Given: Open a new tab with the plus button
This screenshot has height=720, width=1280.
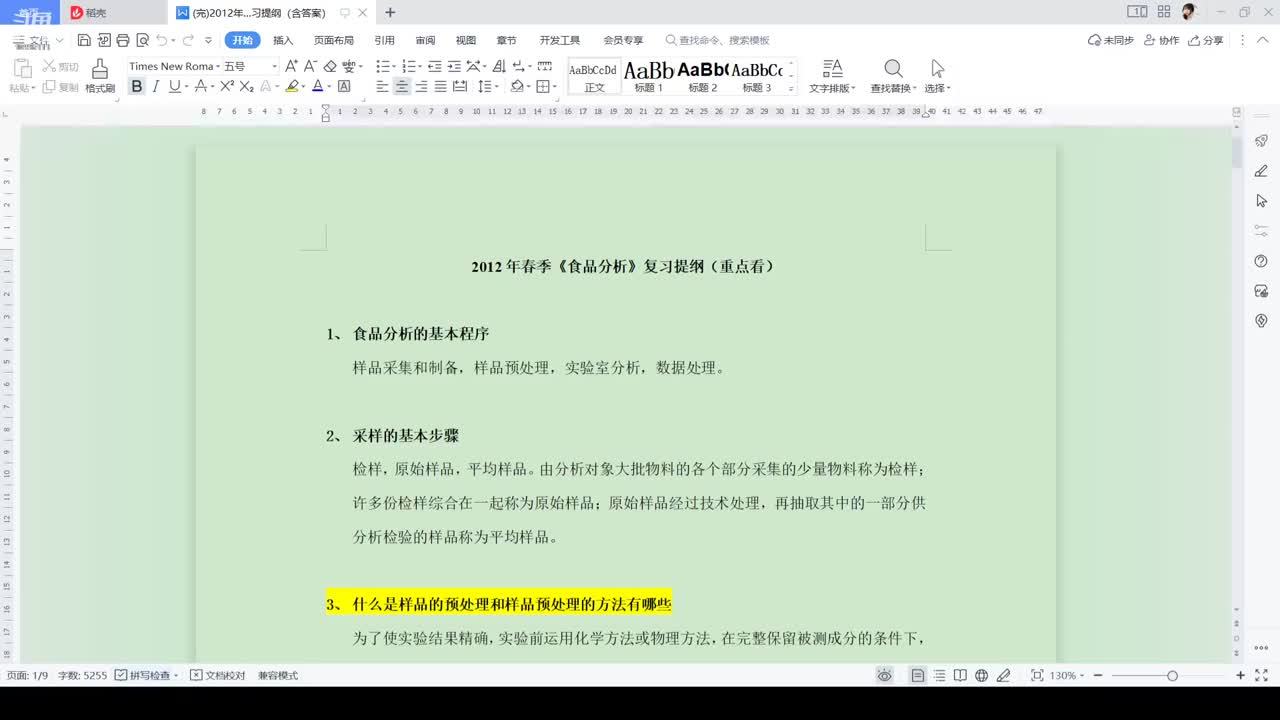Looking at the screenshot, I should point(390,12).
